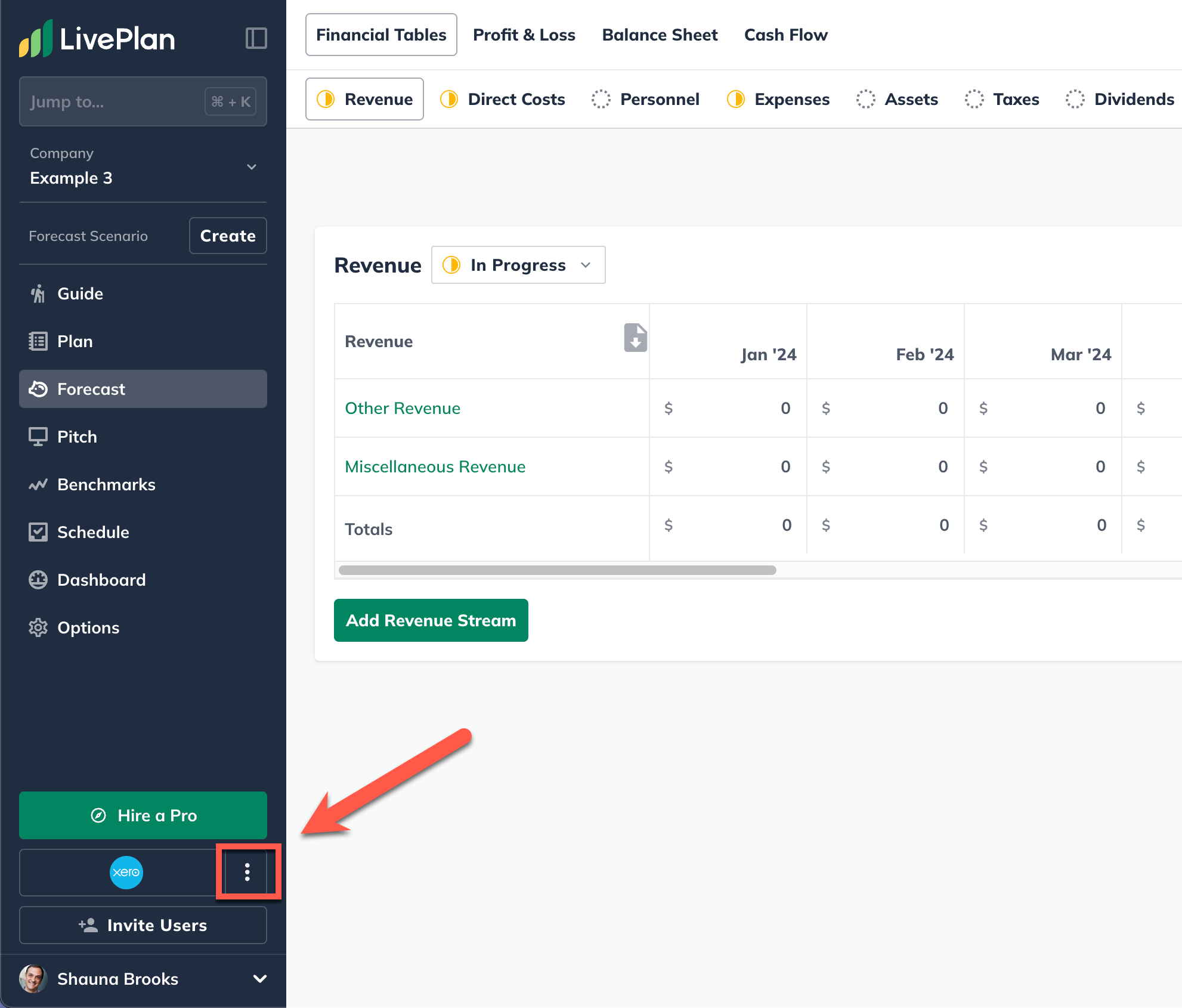Click Shauna Brooks profile avatar
This screenshot has height=1008, width=1182.
pyautogui.click(x=33, y=979)
